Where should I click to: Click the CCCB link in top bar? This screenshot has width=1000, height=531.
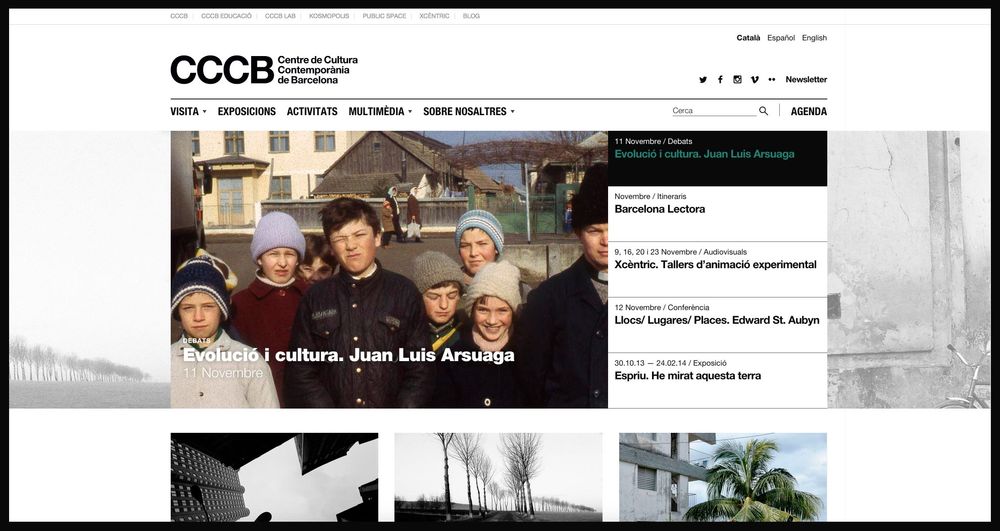click(x=179, y=16)
